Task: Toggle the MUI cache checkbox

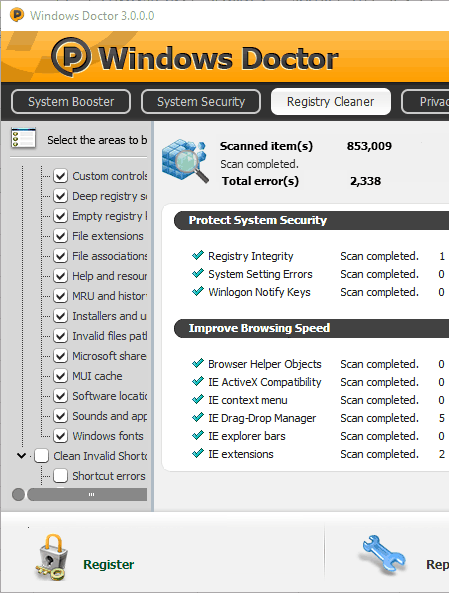Action: 61,376
